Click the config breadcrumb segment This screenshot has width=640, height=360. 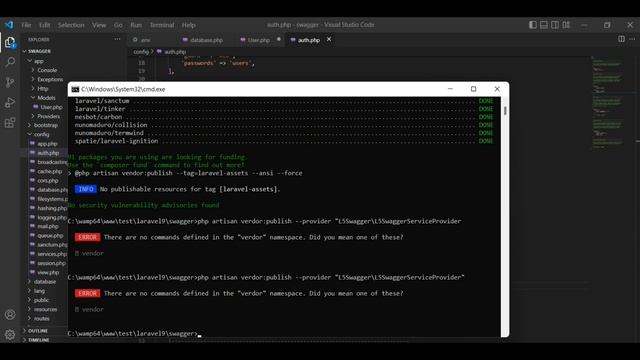pos(141,52)
